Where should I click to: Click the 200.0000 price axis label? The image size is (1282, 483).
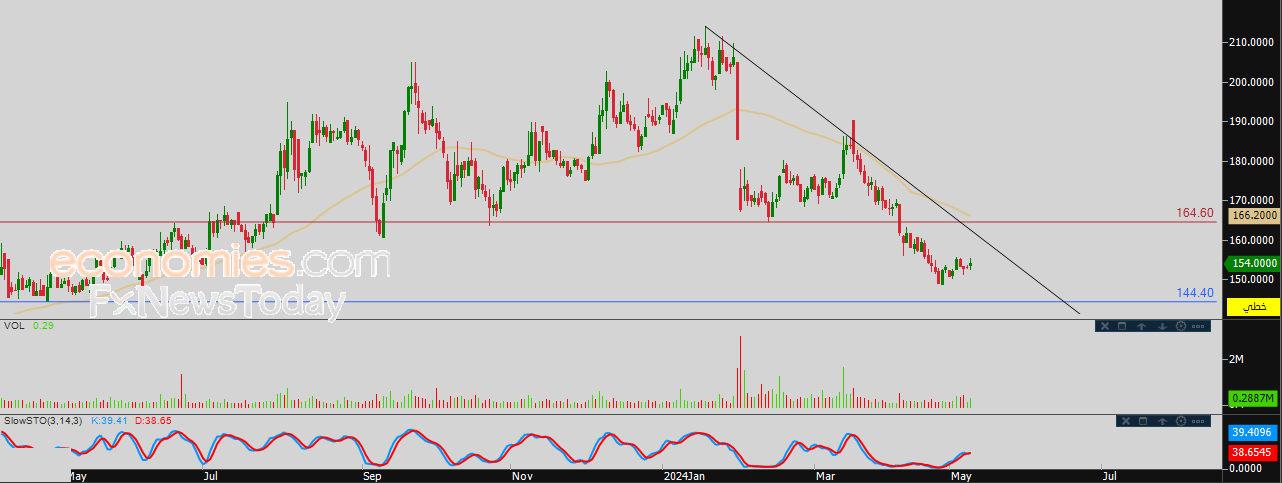coord(1252,82)
